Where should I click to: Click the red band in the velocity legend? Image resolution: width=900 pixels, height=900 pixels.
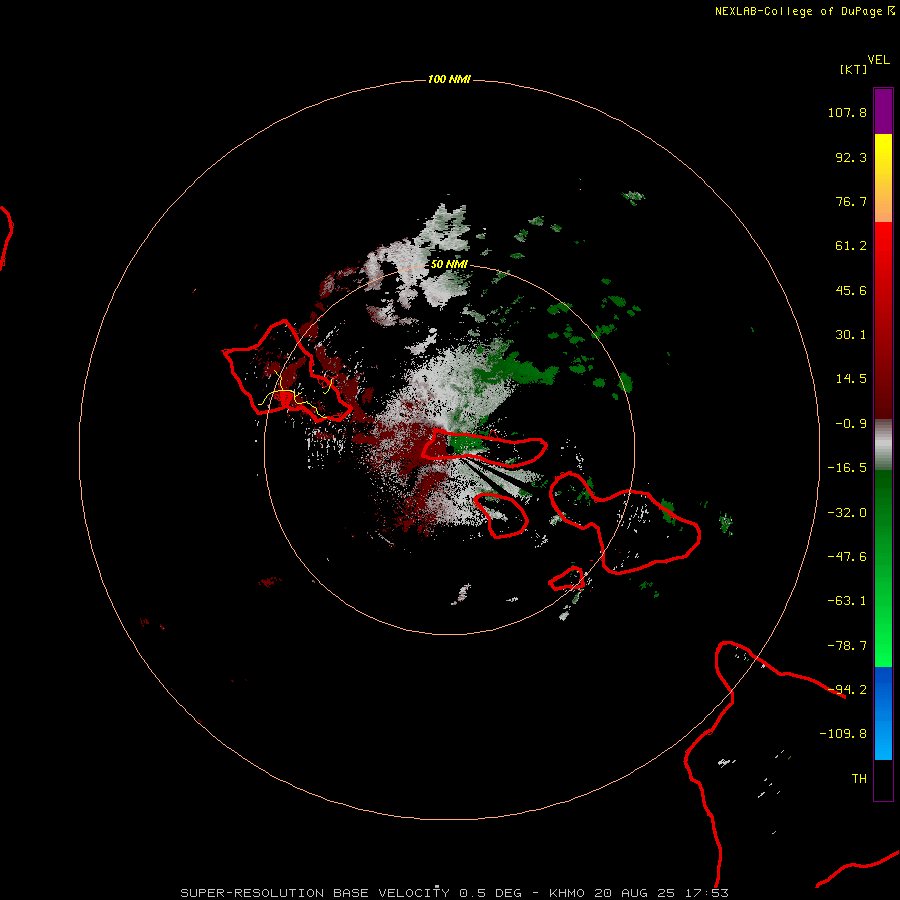tap(883, 320)
